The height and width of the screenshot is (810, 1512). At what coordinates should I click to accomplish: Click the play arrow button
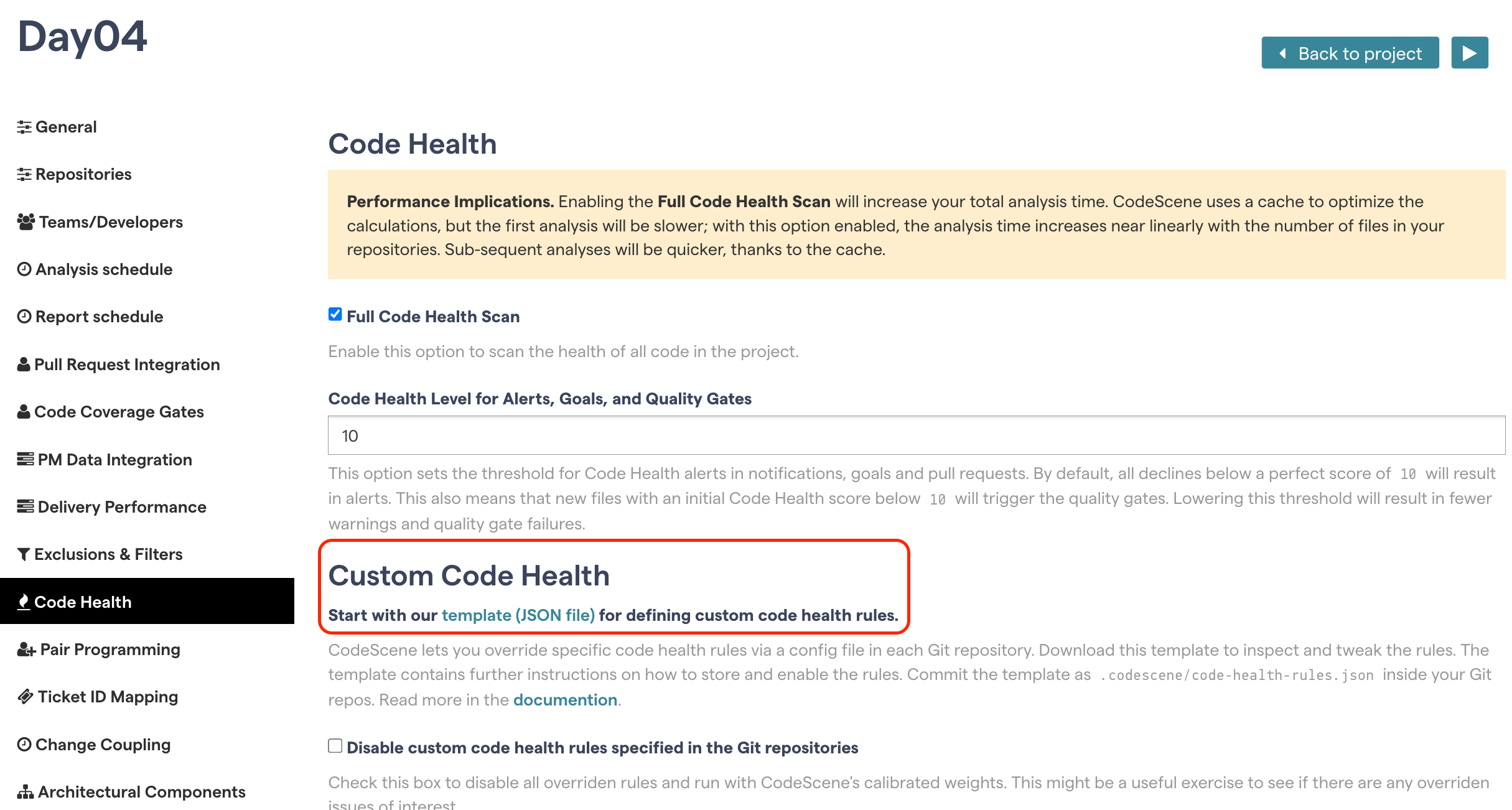[1470, 53]
